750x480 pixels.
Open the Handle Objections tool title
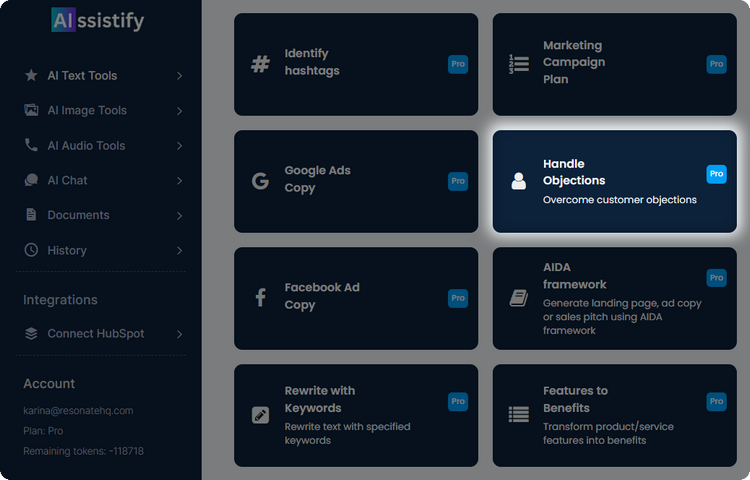pyautogui.click(x=573, y=172)
